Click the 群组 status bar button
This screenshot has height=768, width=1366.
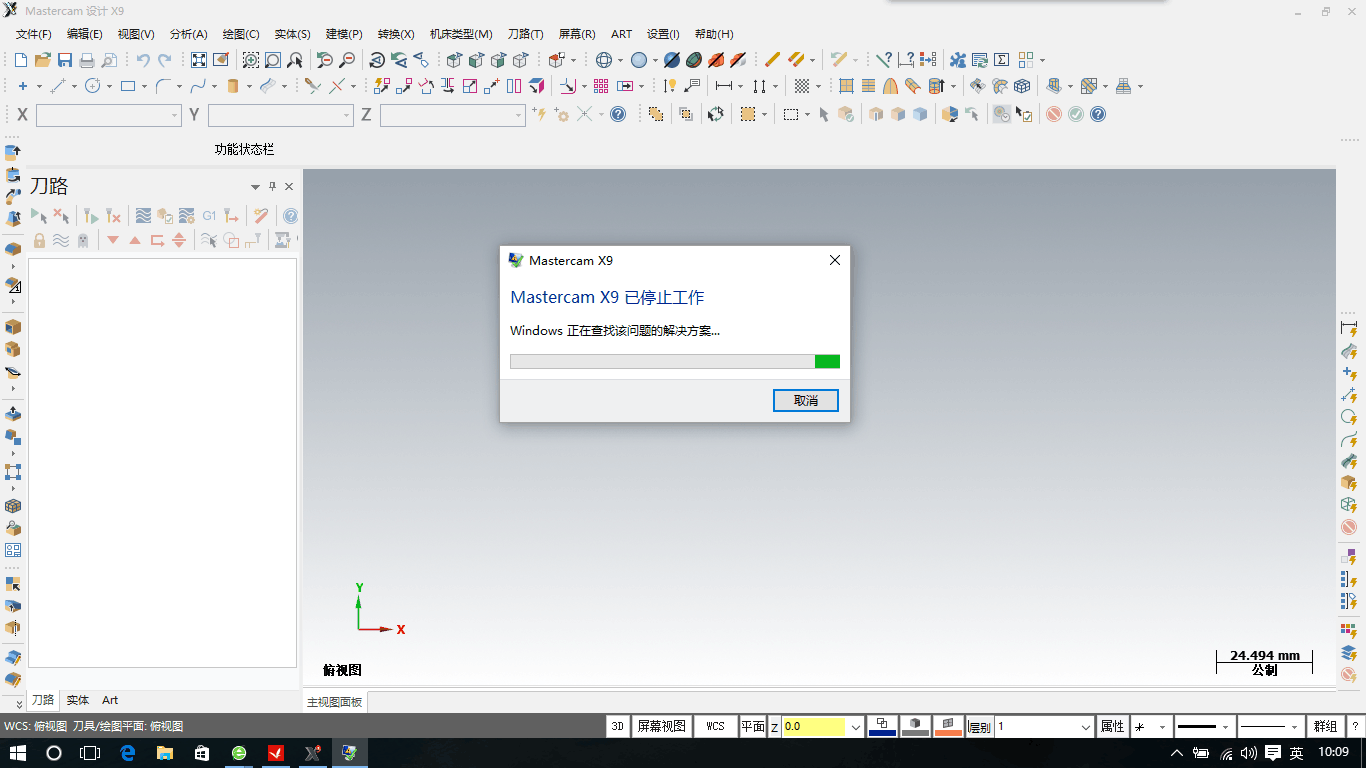coord(1326,727)
